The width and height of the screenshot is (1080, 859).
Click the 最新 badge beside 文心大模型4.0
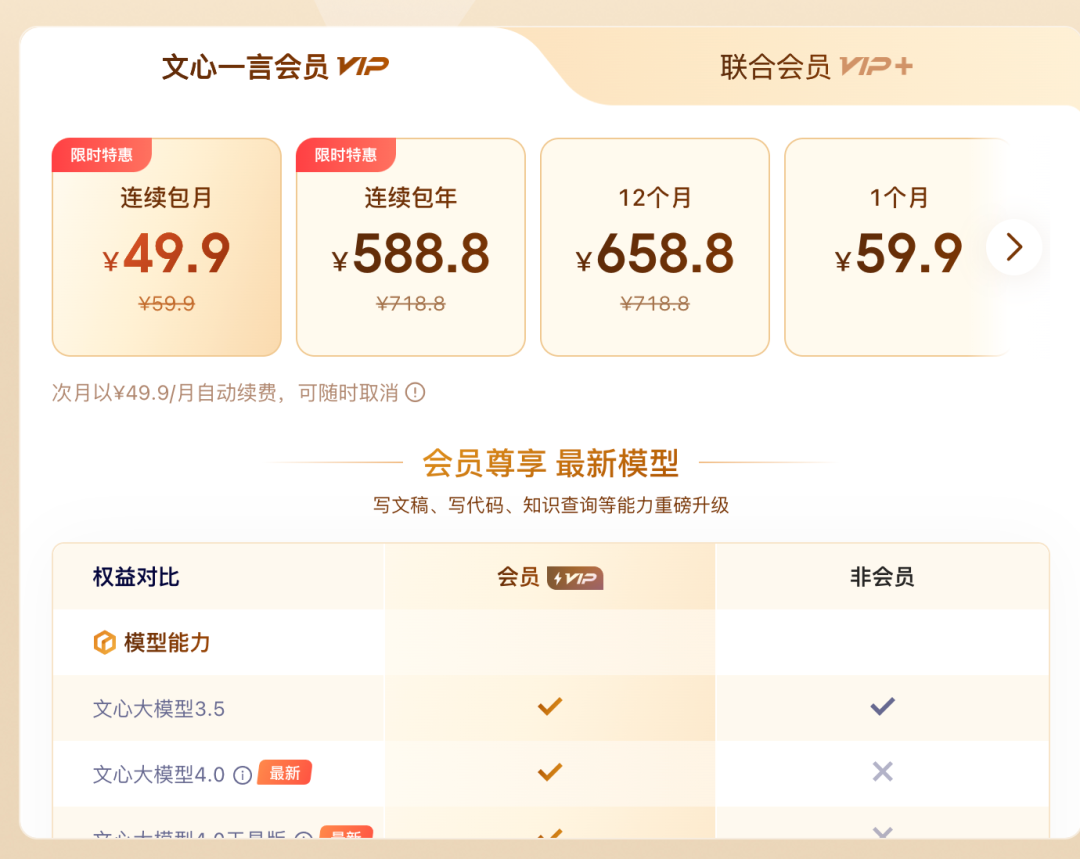tap(285, 773)
